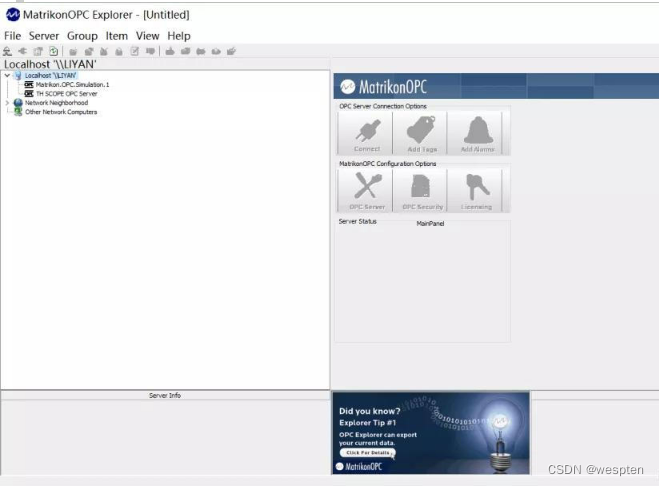Click the Other Network Computers icon
This screenshot has height=486, width=659.
click(x=18, y=112)
